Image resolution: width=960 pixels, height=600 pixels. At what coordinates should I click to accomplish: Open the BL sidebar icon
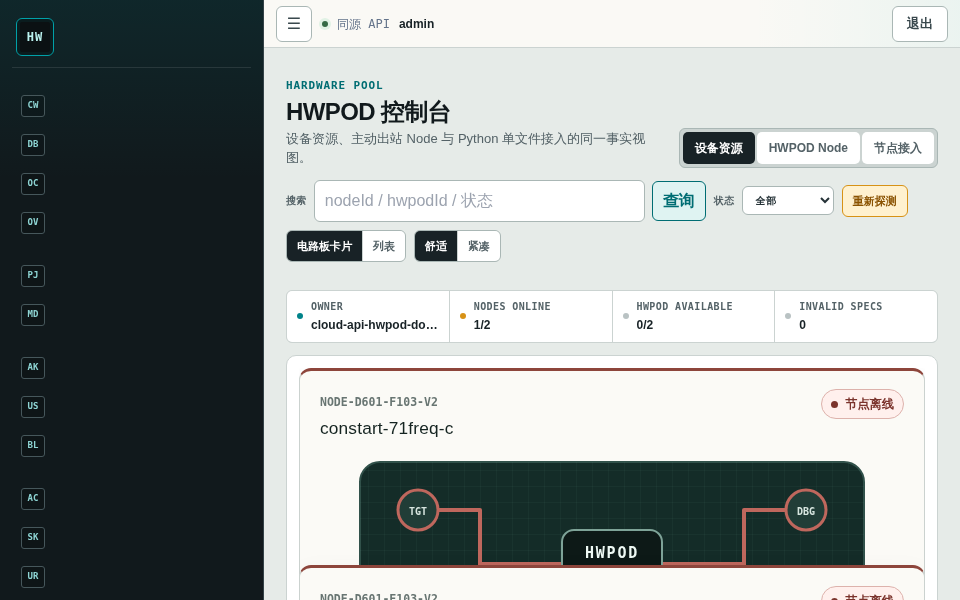click(x=33, y=445)
